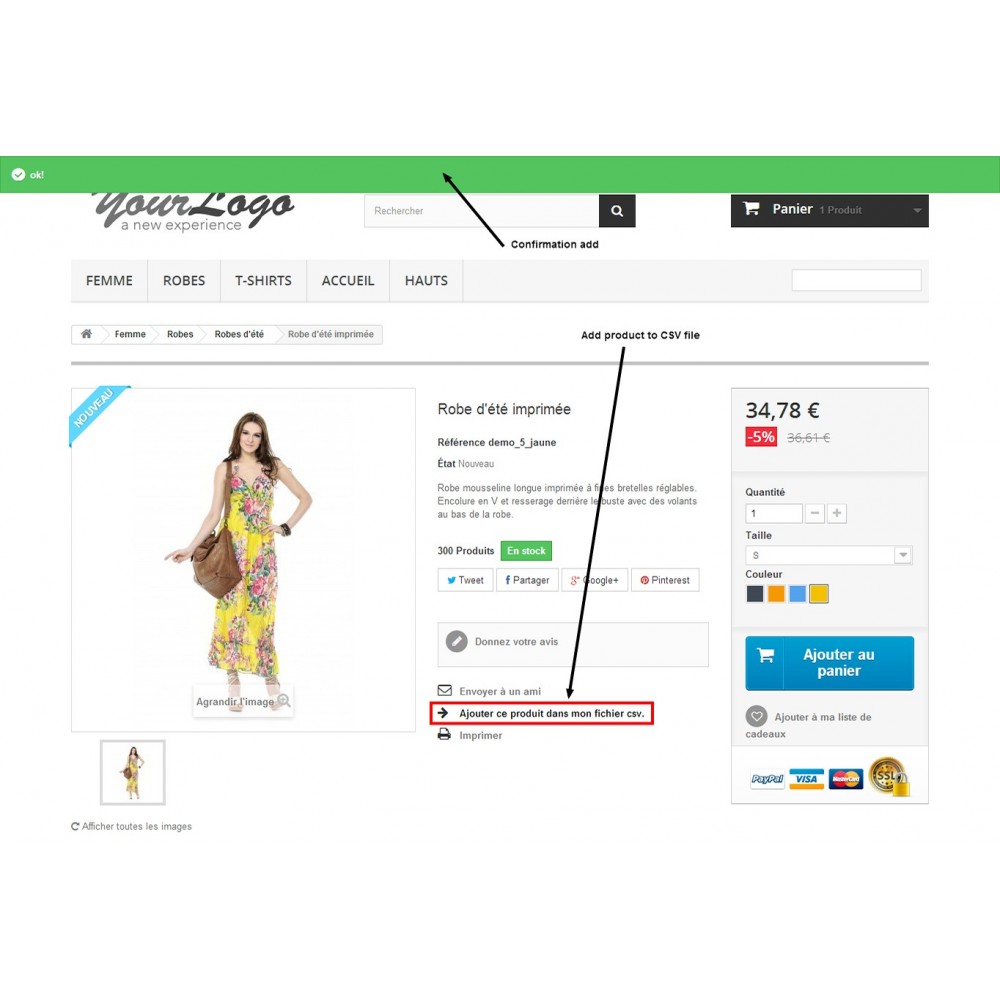The height and width of the screenshot is (1000, 1000).
Task: Expand the Panier cart dropdown arrow
Action: coord(917,210)
